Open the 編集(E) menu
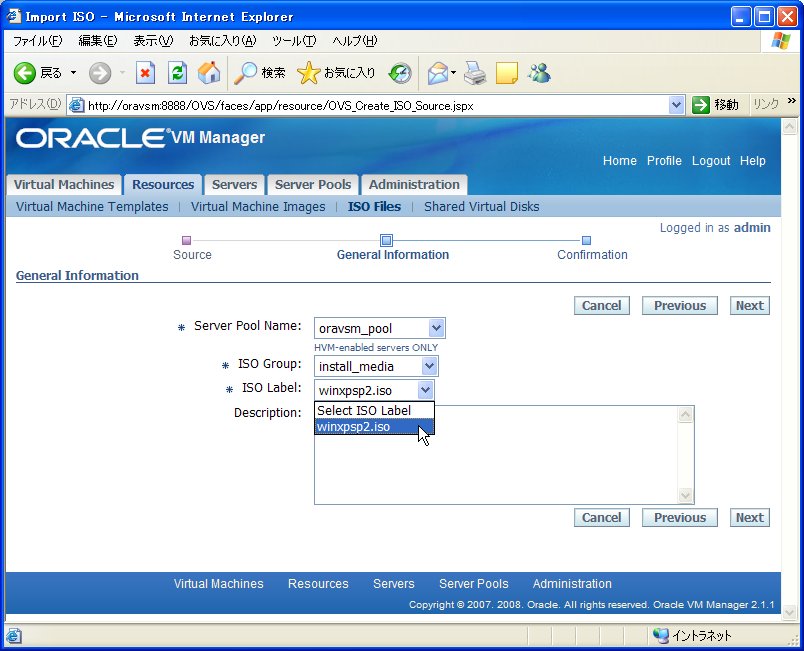This screenshot has height=651, width=804. (x=98, y=40)
